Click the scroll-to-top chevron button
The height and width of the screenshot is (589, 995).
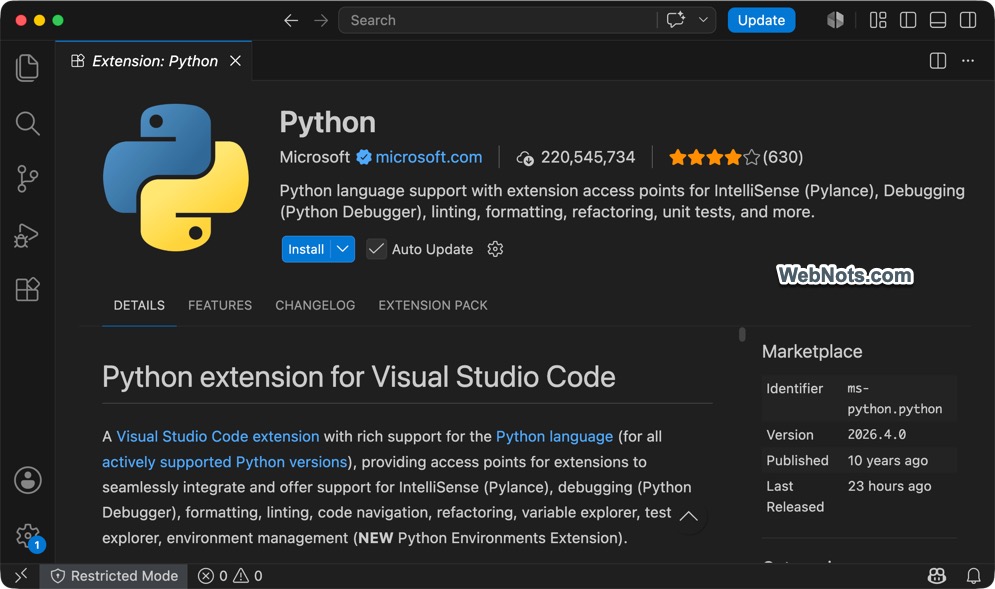coord(689,517)
